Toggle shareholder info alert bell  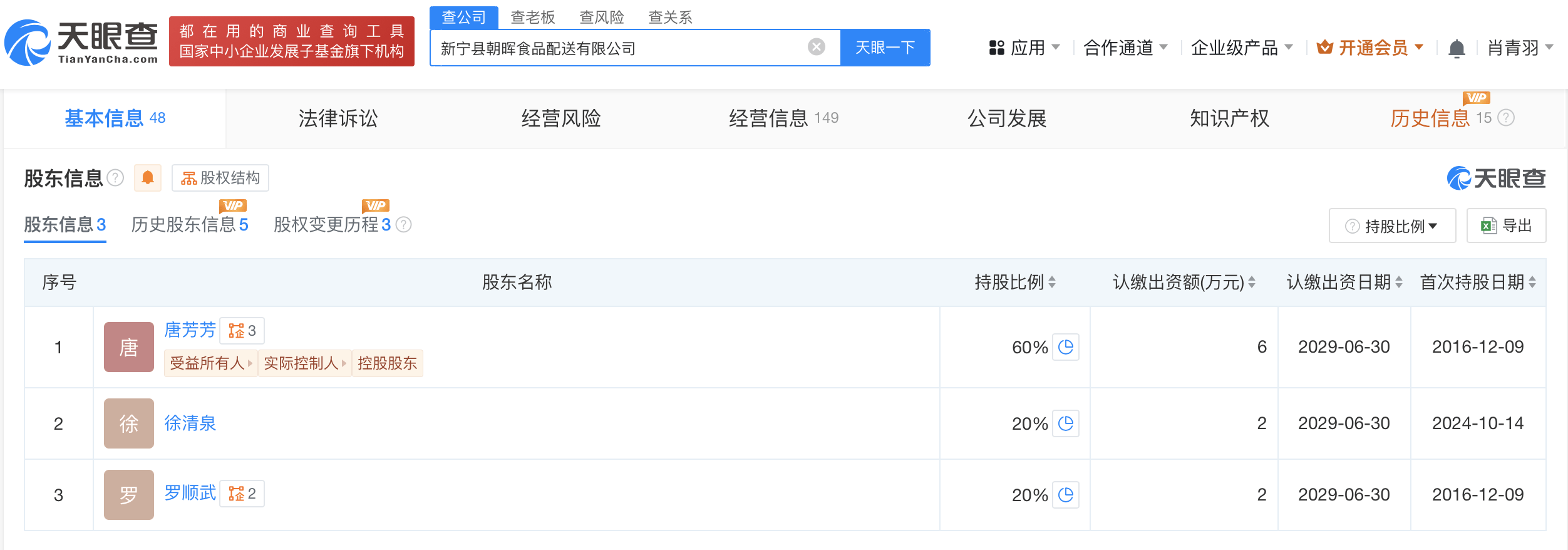[148, 178]
